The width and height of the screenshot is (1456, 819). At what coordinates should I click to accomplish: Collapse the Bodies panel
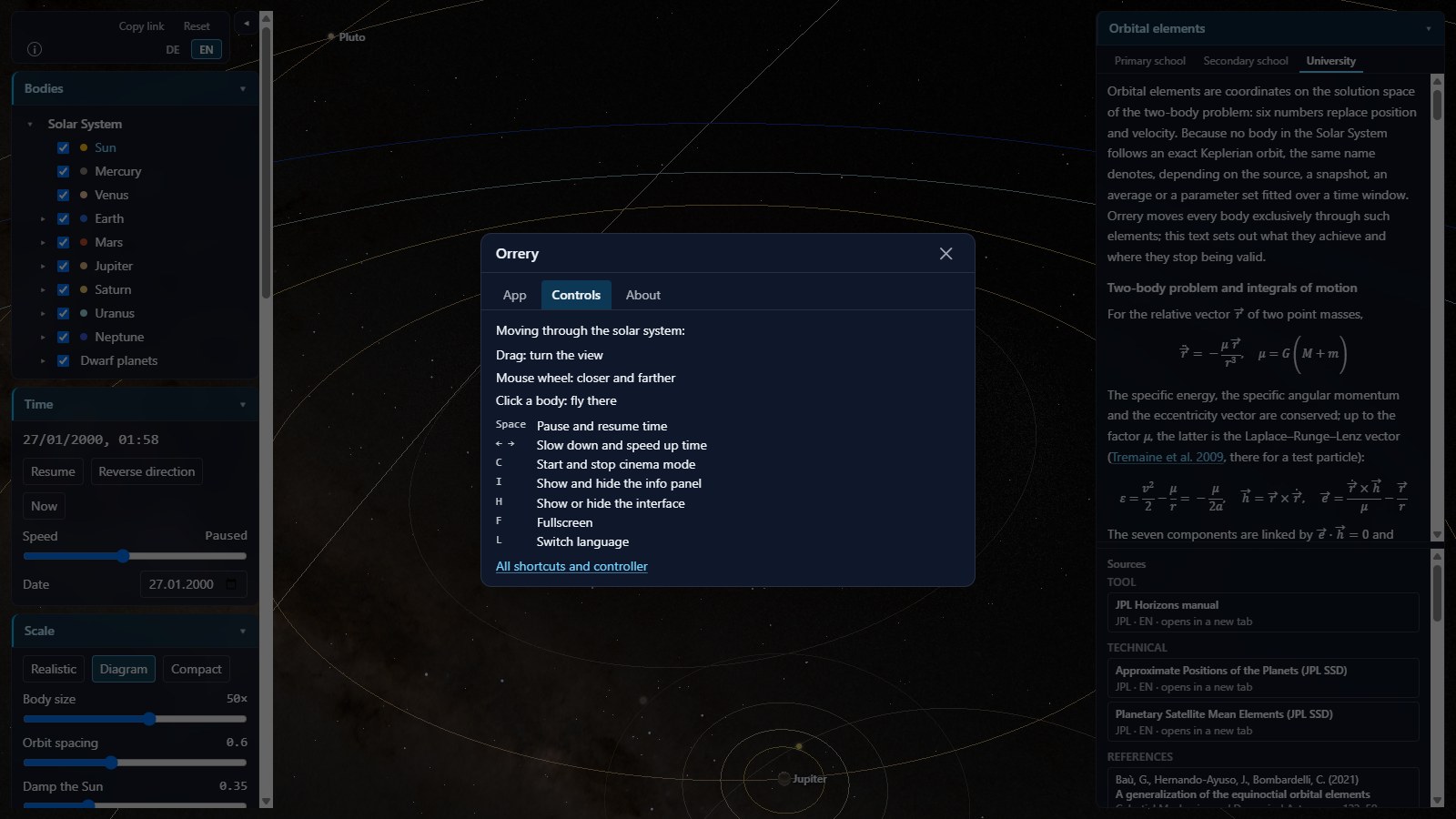point(243,89)
